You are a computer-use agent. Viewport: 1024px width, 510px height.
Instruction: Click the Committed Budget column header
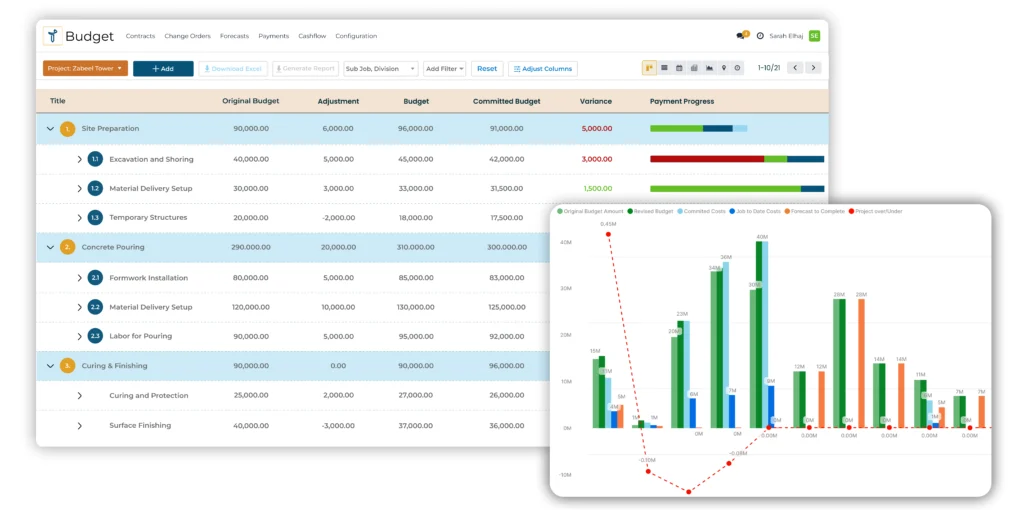tap(506, 101)
